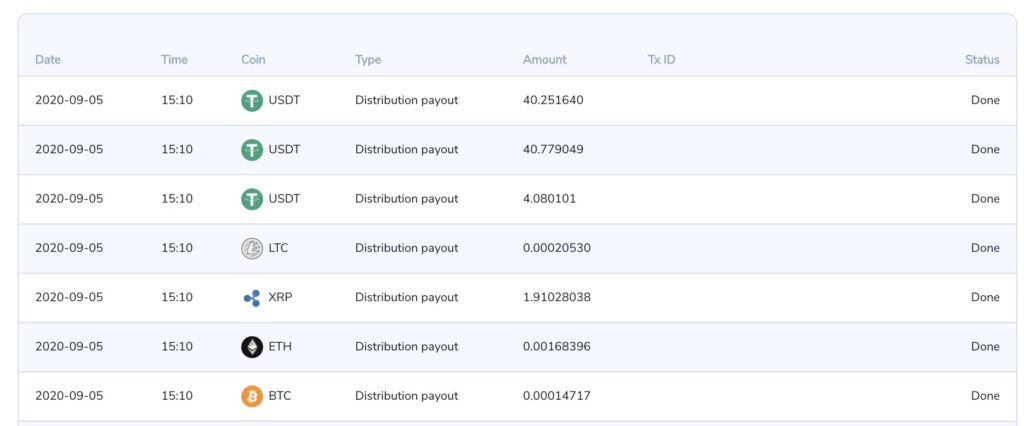Viewport: 1024px width, 426px height.
Task: Click the Bitcoin coin icon
Action: 252,396
